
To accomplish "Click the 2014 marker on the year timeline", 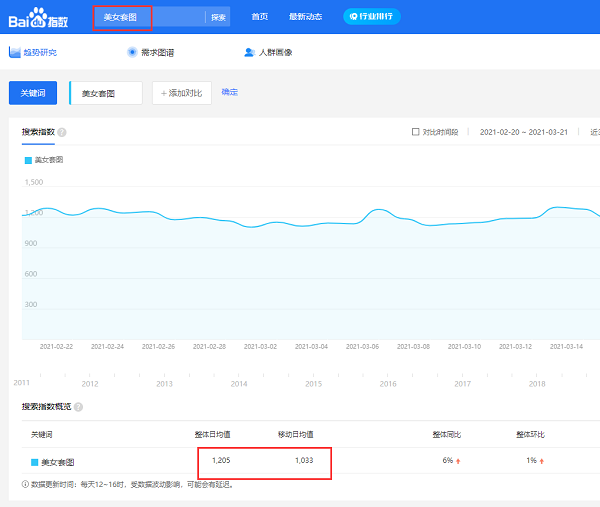I will (239, 383).
